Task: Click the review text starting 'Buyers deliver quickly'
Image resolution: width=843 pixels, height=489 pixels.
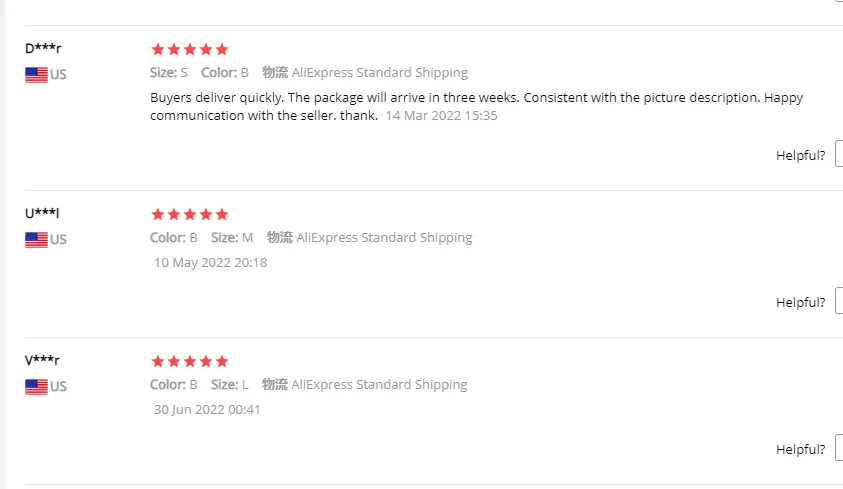Action: (476, 106)
